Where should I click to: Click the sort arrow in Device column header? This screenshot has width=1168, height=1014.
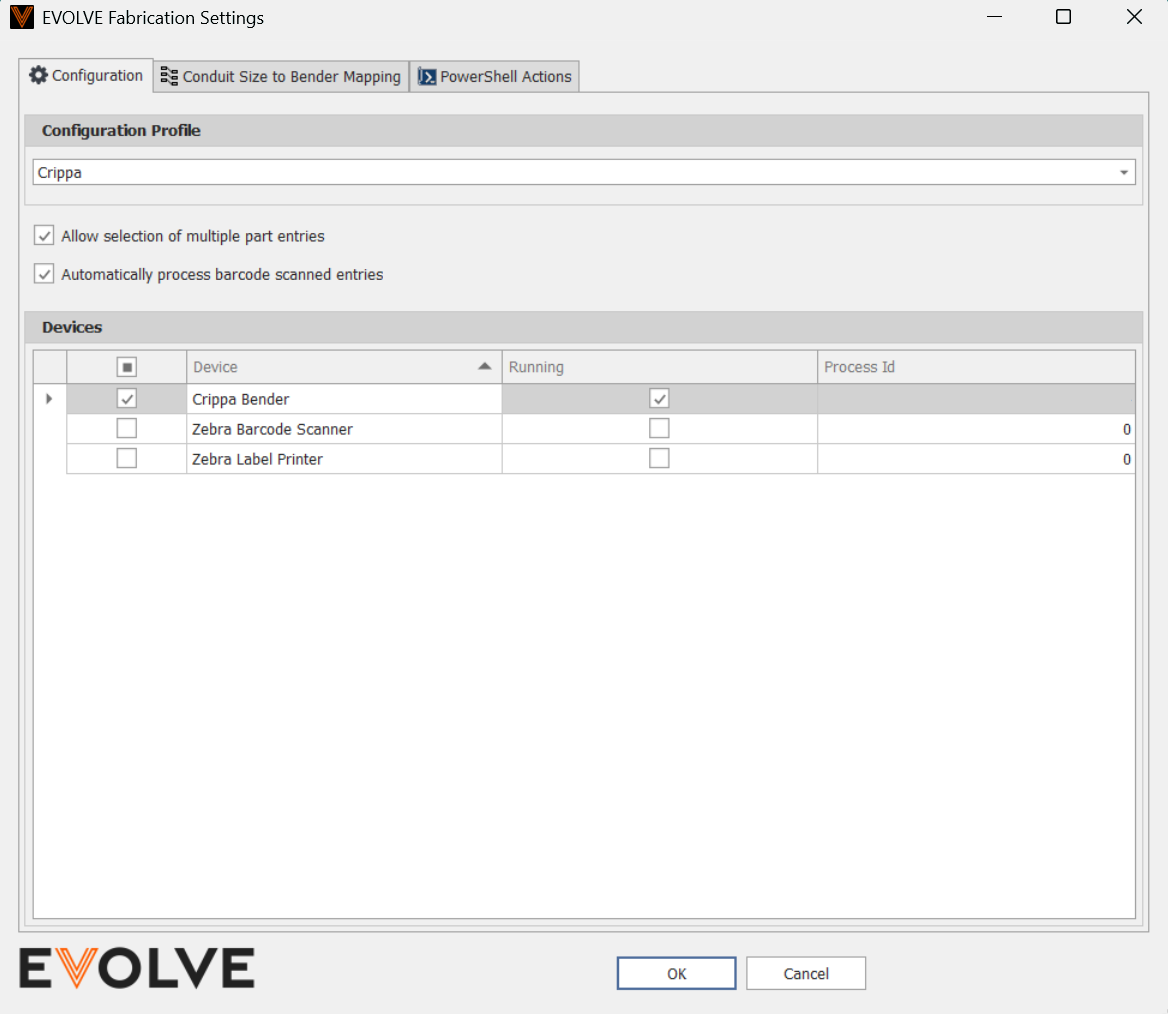click(485, 366)
